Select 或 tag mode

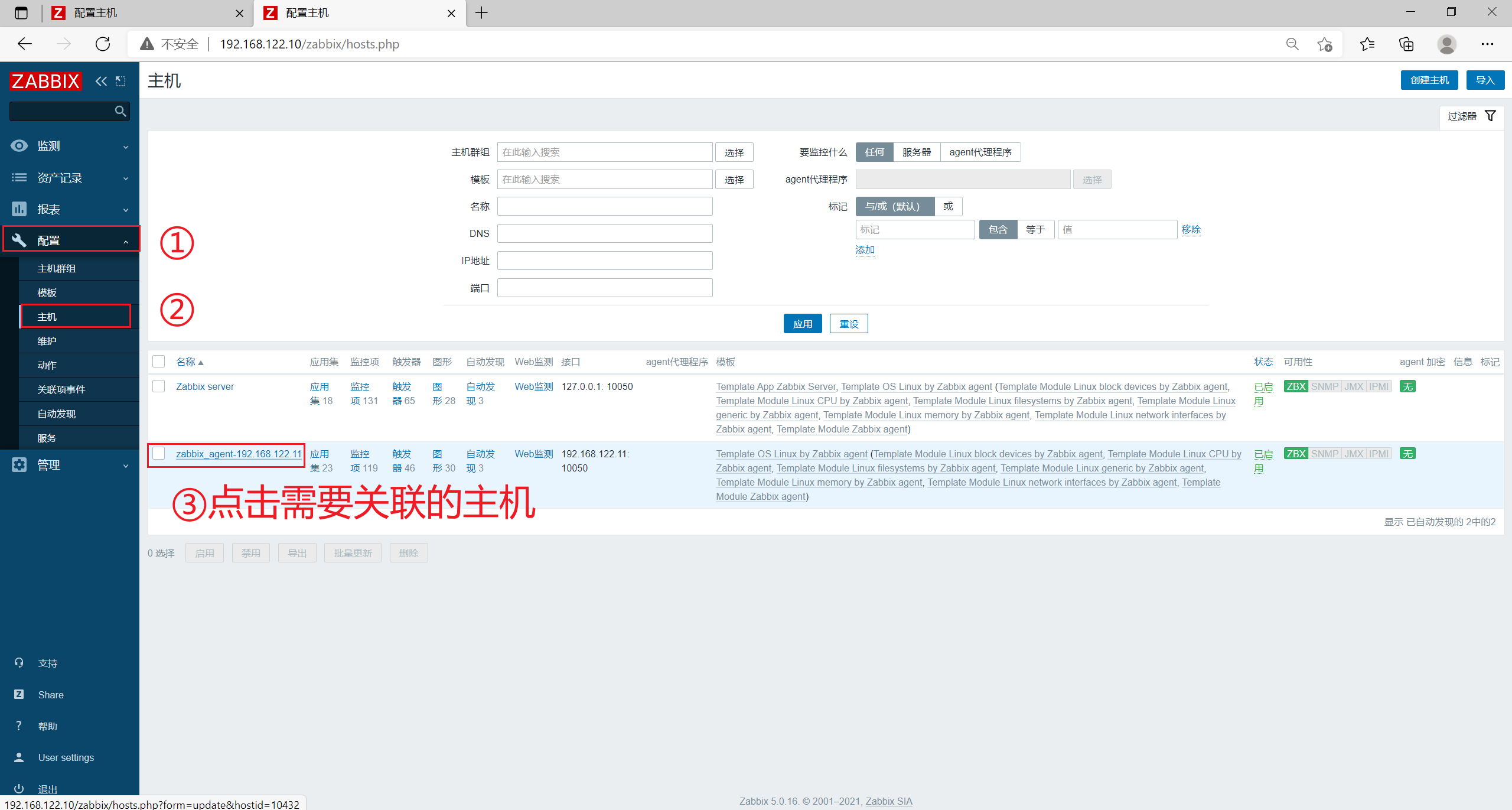(948, 206)
